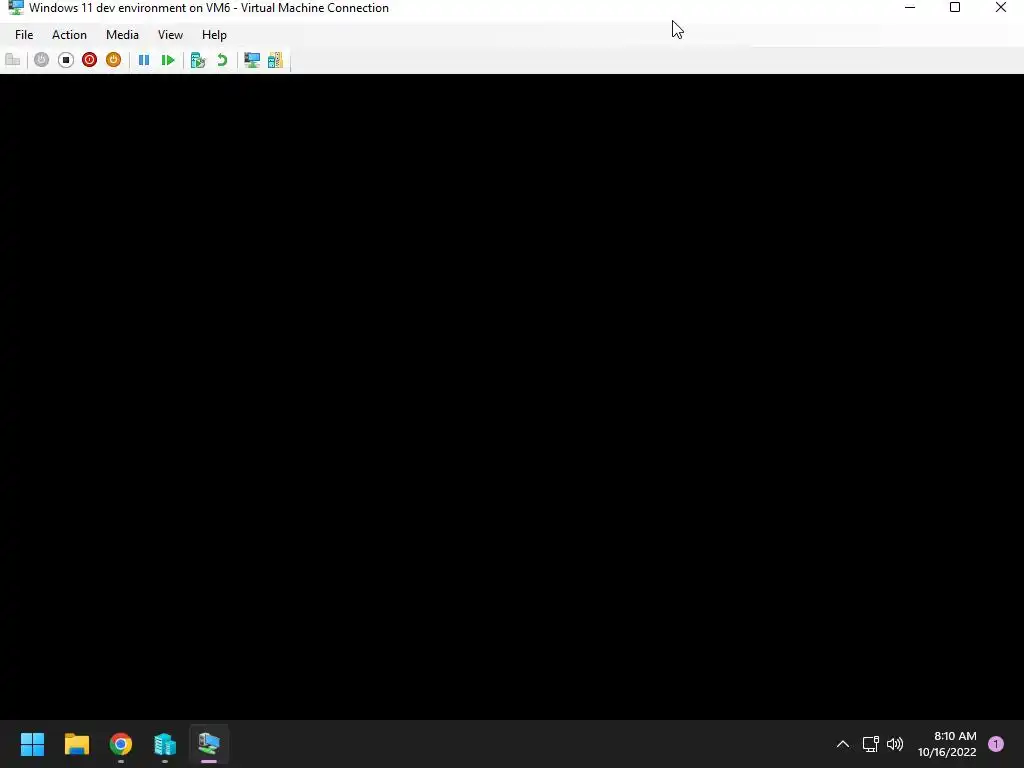1024x768 pixels.
Task: Create a checkpoint with toolbar icon
Action: pyautogui.click(x=198, y=60)
